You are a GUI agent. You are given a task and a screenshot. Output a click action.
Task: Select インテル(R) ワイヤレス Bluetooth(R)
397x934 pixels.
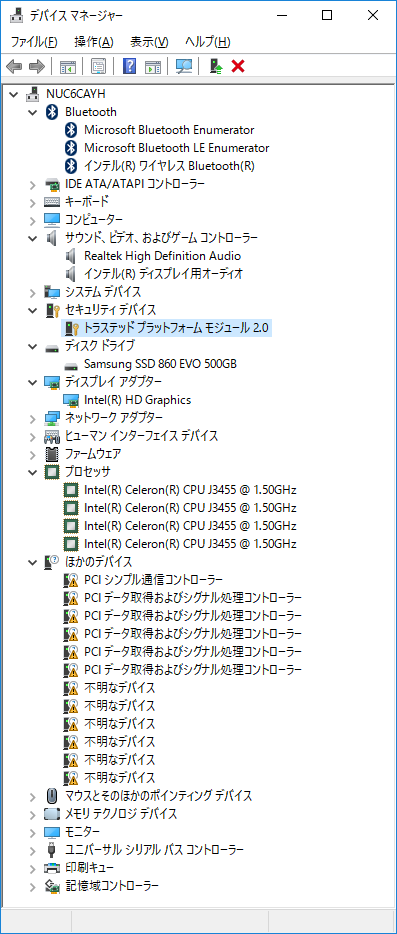tap(169, 166)
